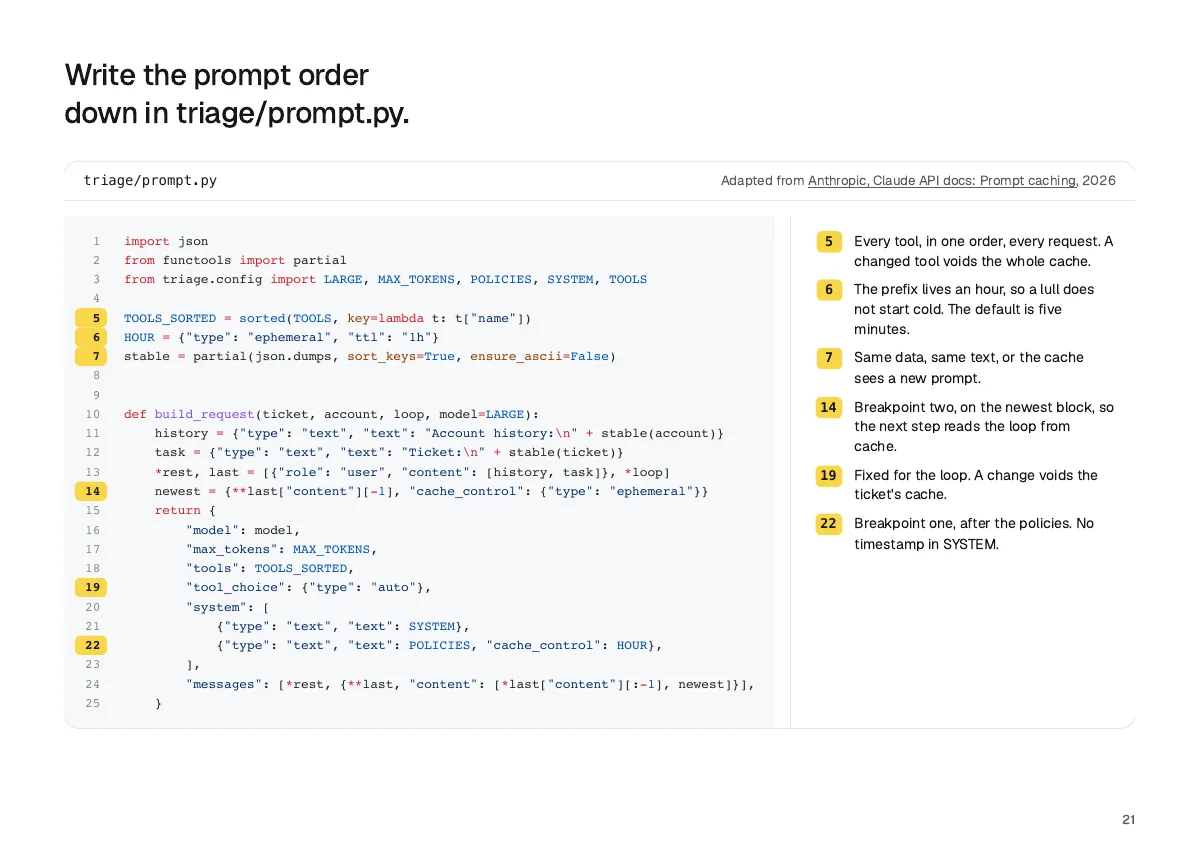1200x849 pixels.
Task: Click annotation badge 7 beside 'Same data, same text'
Action: (x=829, y=358)
